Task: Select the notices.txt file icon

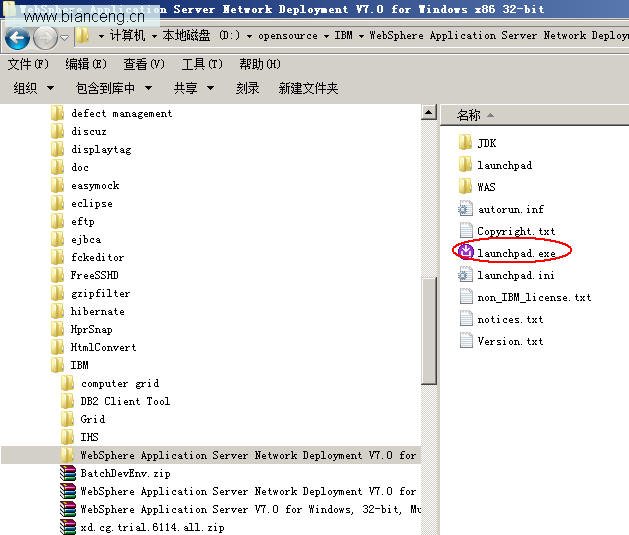Action: tap(465, 319)
